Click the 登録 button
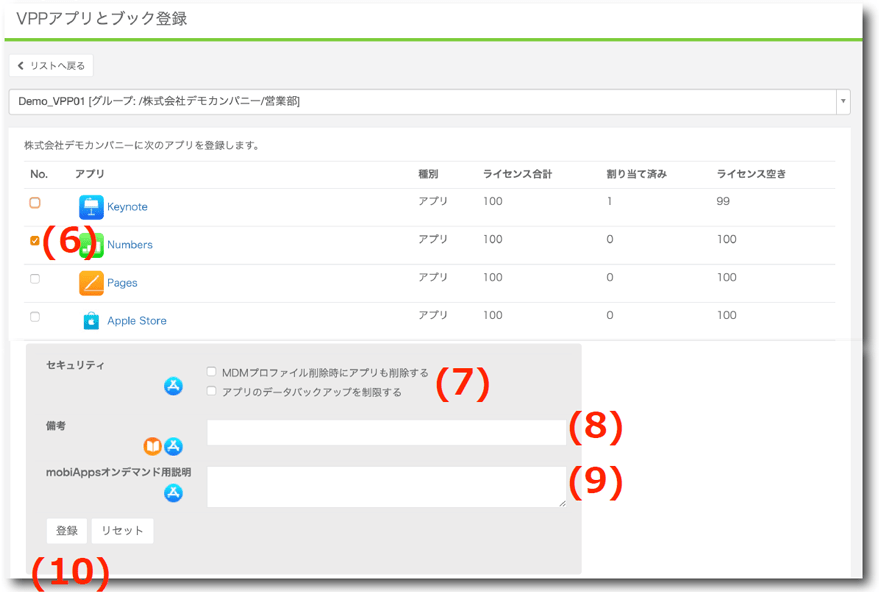 tap(67, 530)
